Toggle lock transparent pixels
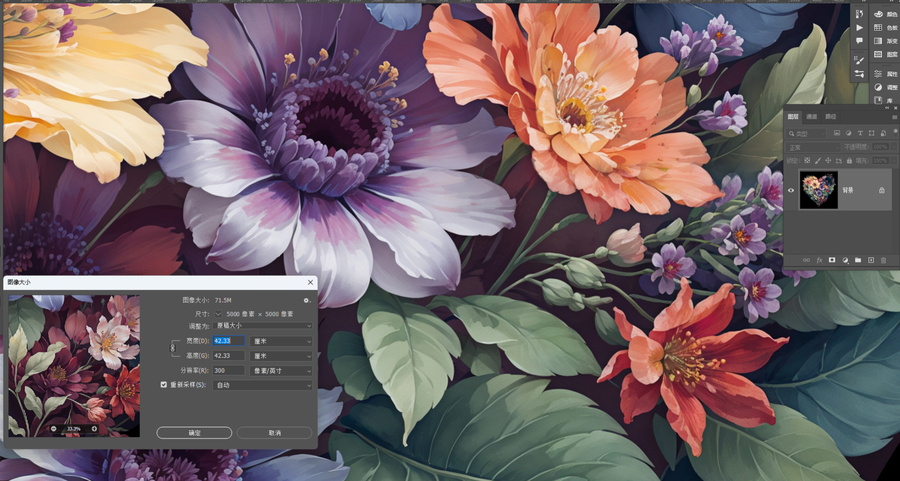The image size is (900, 481). click(x=807, y=161)
